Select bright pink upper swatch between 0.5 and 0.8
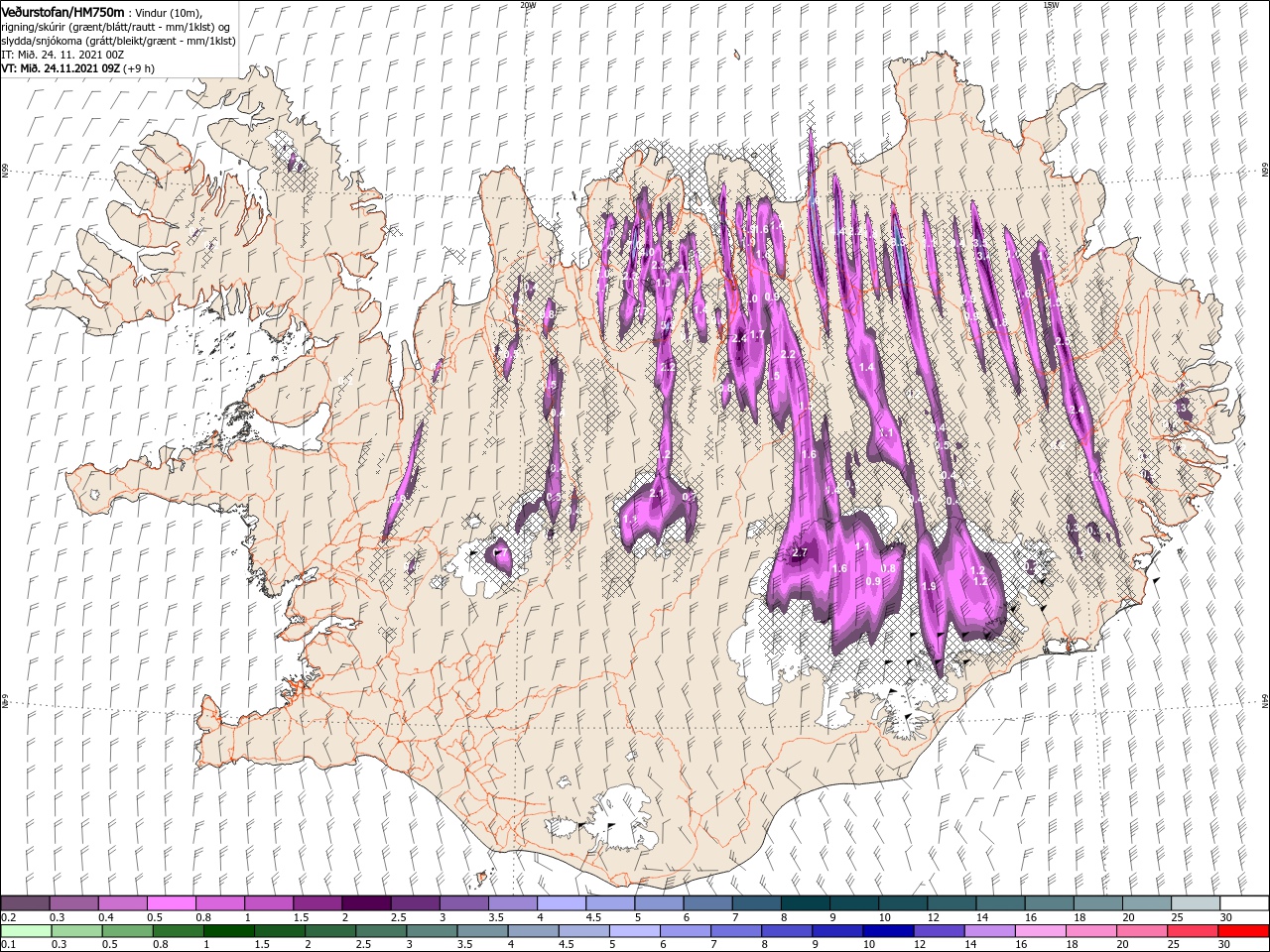This screenshot has width=1270, height=952. pos(171,902)
